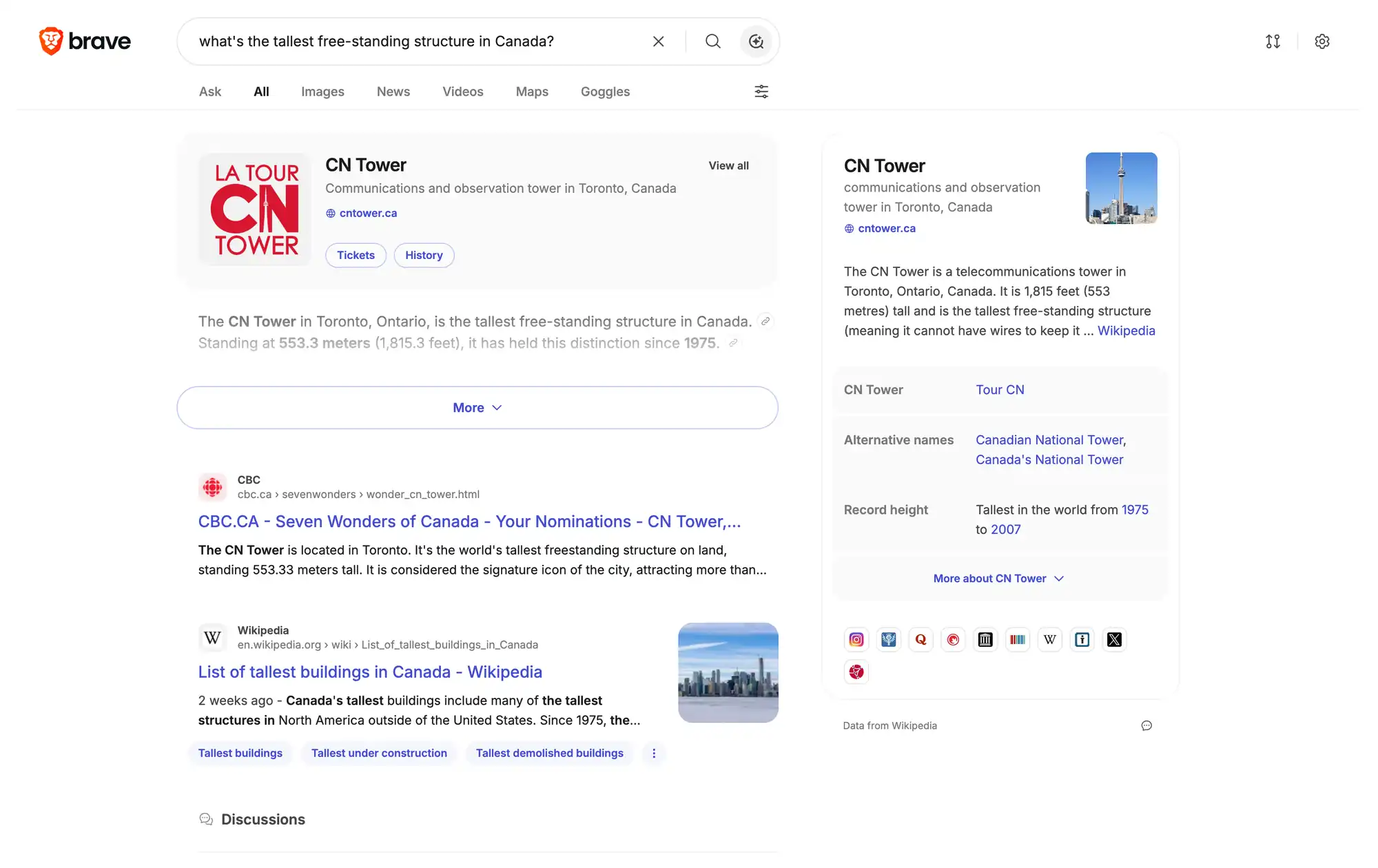Open the three-dot menu beside Wikipedia sublinks
Screen dimensions: 1378x868
tap(654, 754)
